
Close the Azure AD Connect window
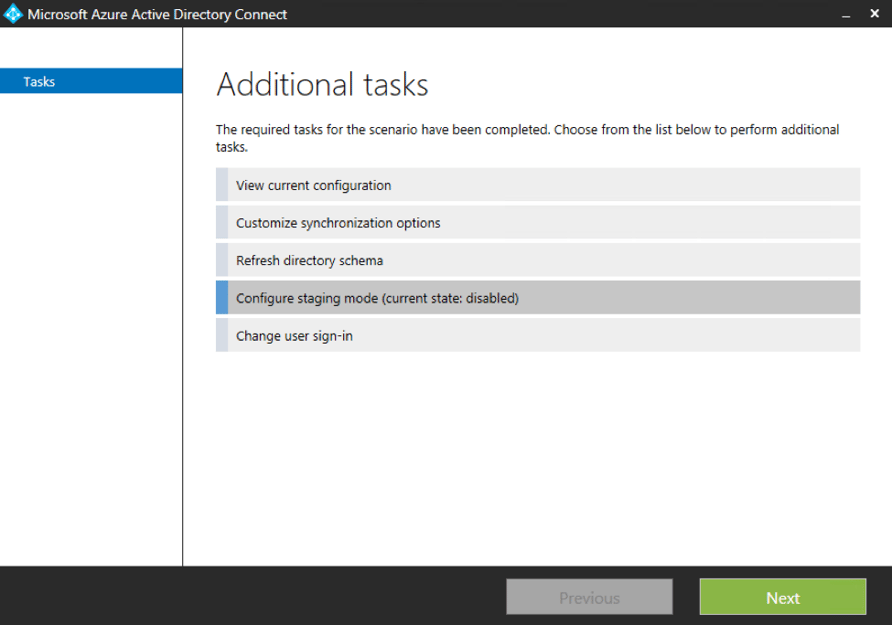point(874,13)
